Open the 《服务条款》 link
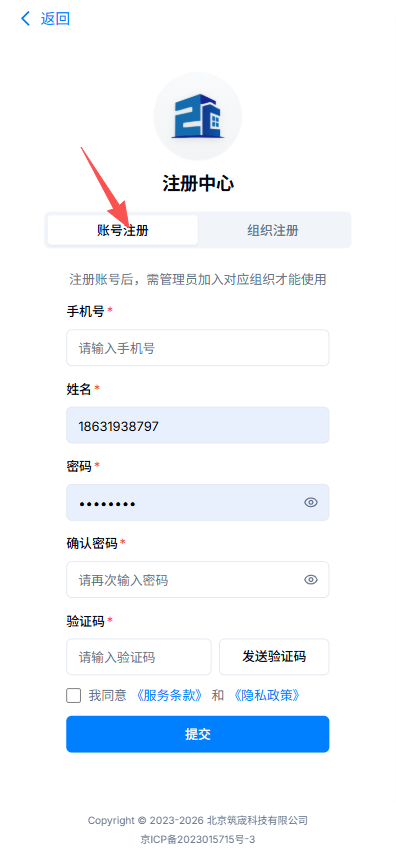 tap(170, 696)
